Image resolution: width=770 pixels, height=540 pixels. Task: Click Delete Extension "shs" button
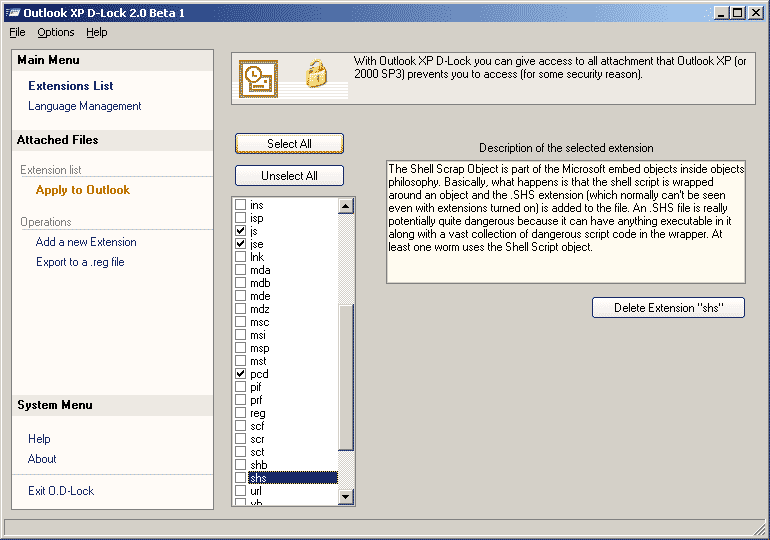point(668,308)
